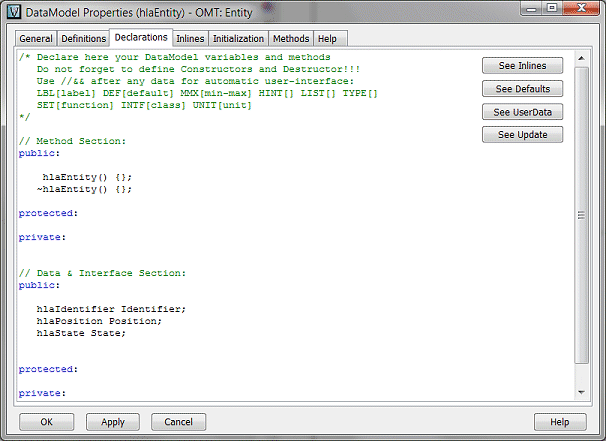This screenshot has width=606, height=441.
Task: Click the See Defaults button
Action: [x=522, y=89]
